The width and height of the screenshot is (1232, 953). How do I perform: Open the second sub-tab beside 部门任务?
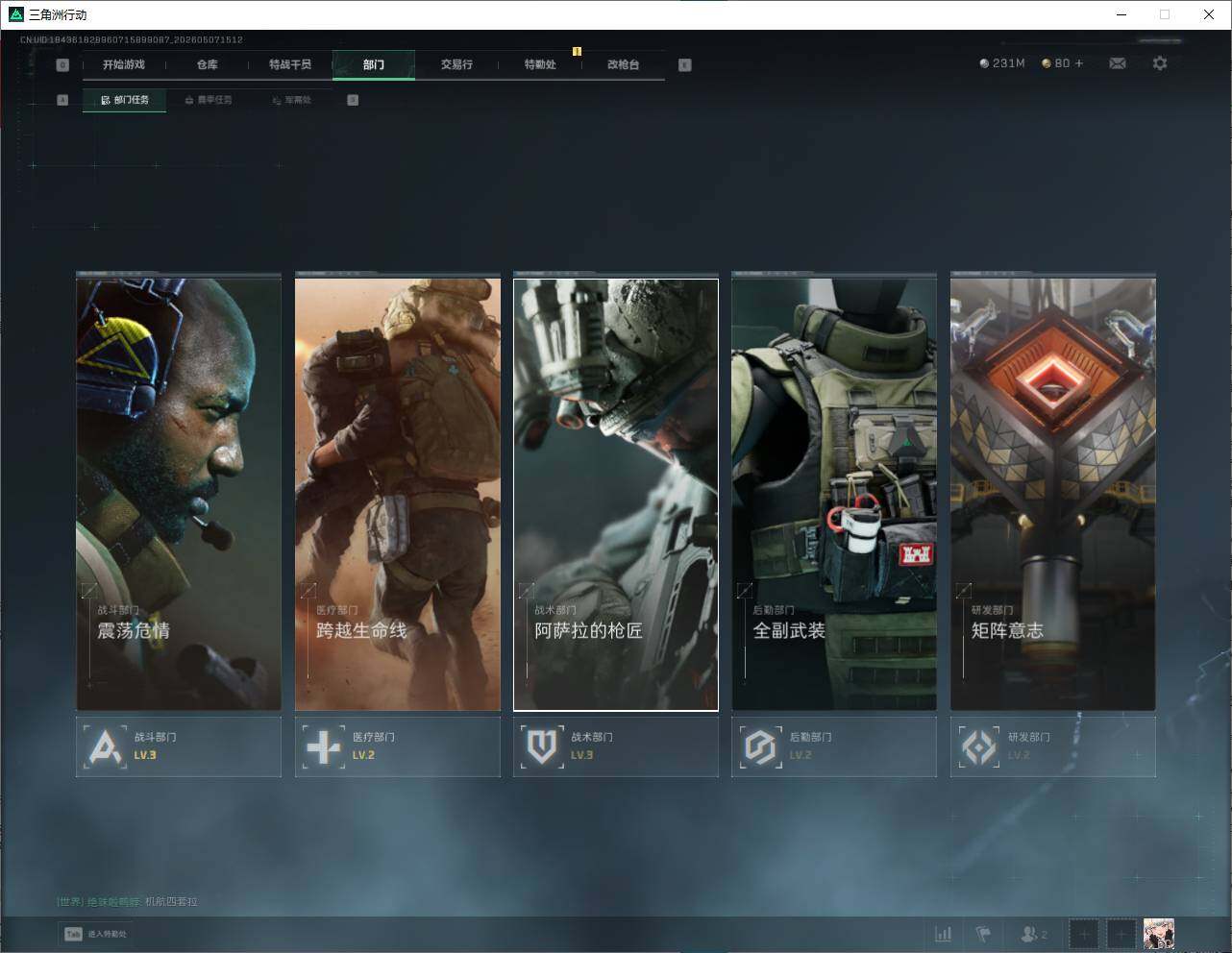(x=208, y=100)
